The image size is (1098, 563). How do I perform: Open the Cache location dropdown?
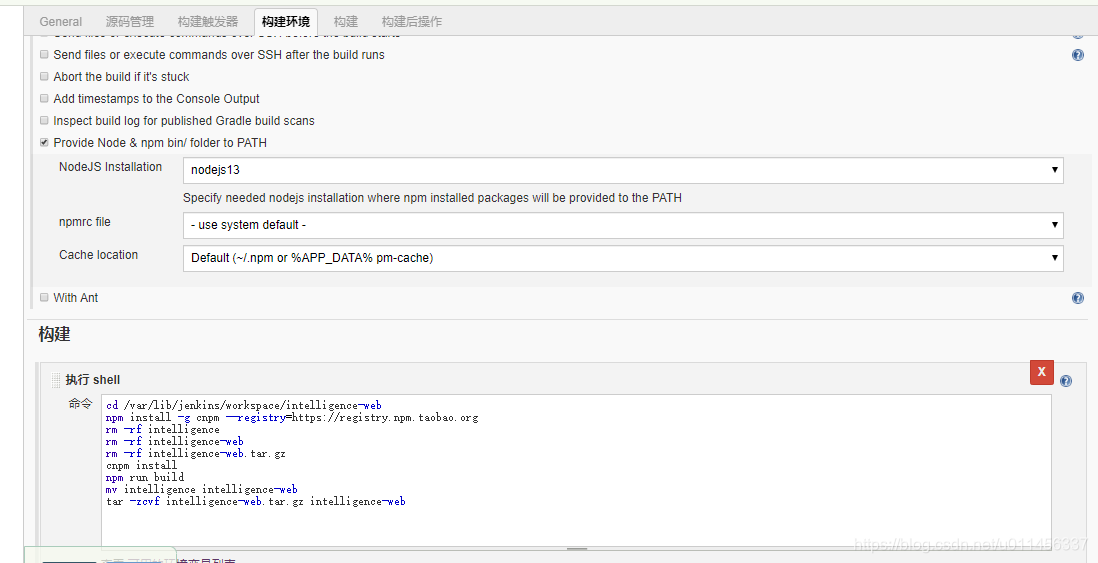click(x=623, y=258)
